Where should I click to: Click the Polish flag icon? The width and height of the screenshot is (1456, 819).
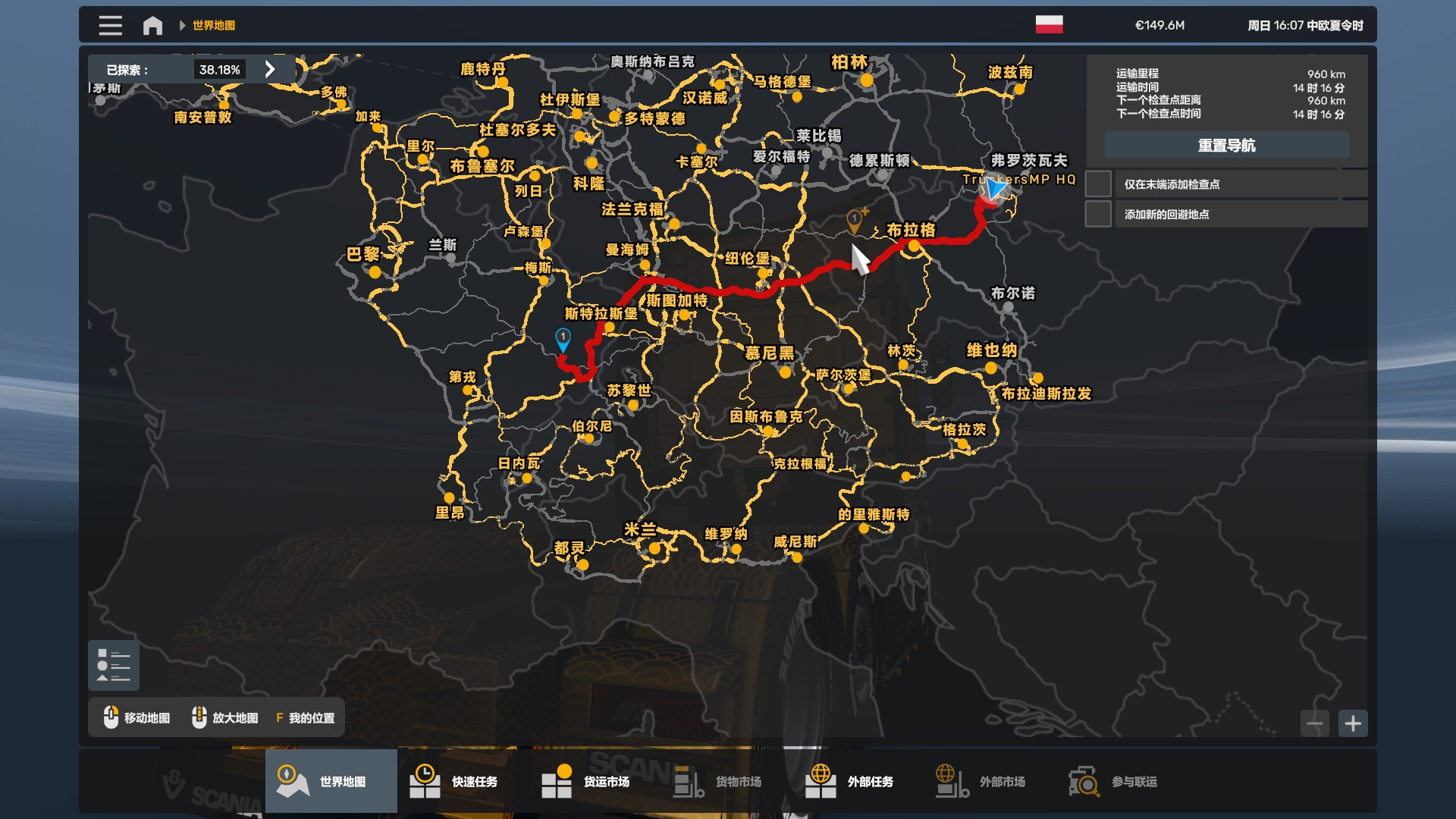pos(1049,24)
